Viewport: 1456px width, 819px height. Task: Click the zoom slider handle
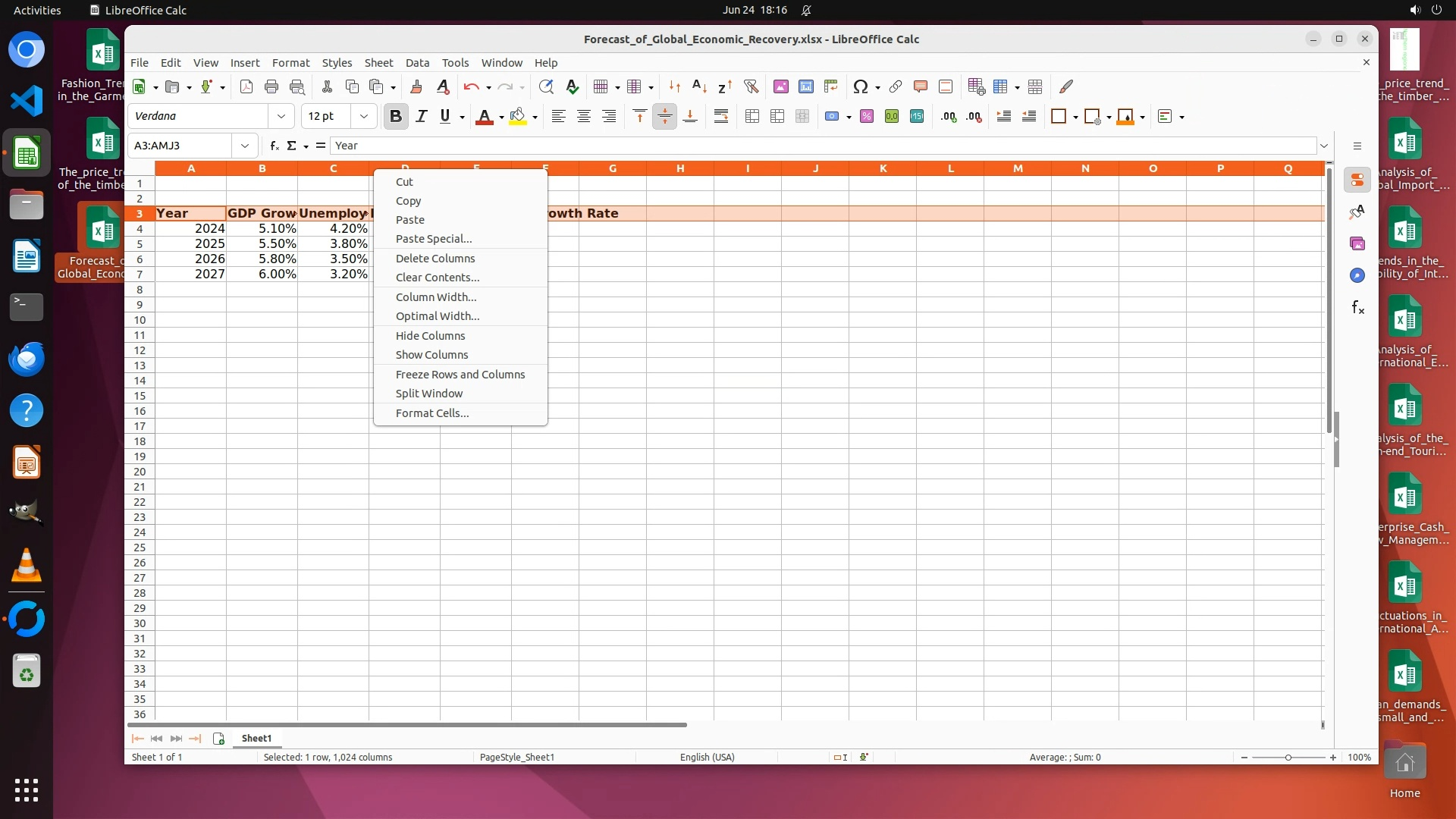tap(1288, 757)
